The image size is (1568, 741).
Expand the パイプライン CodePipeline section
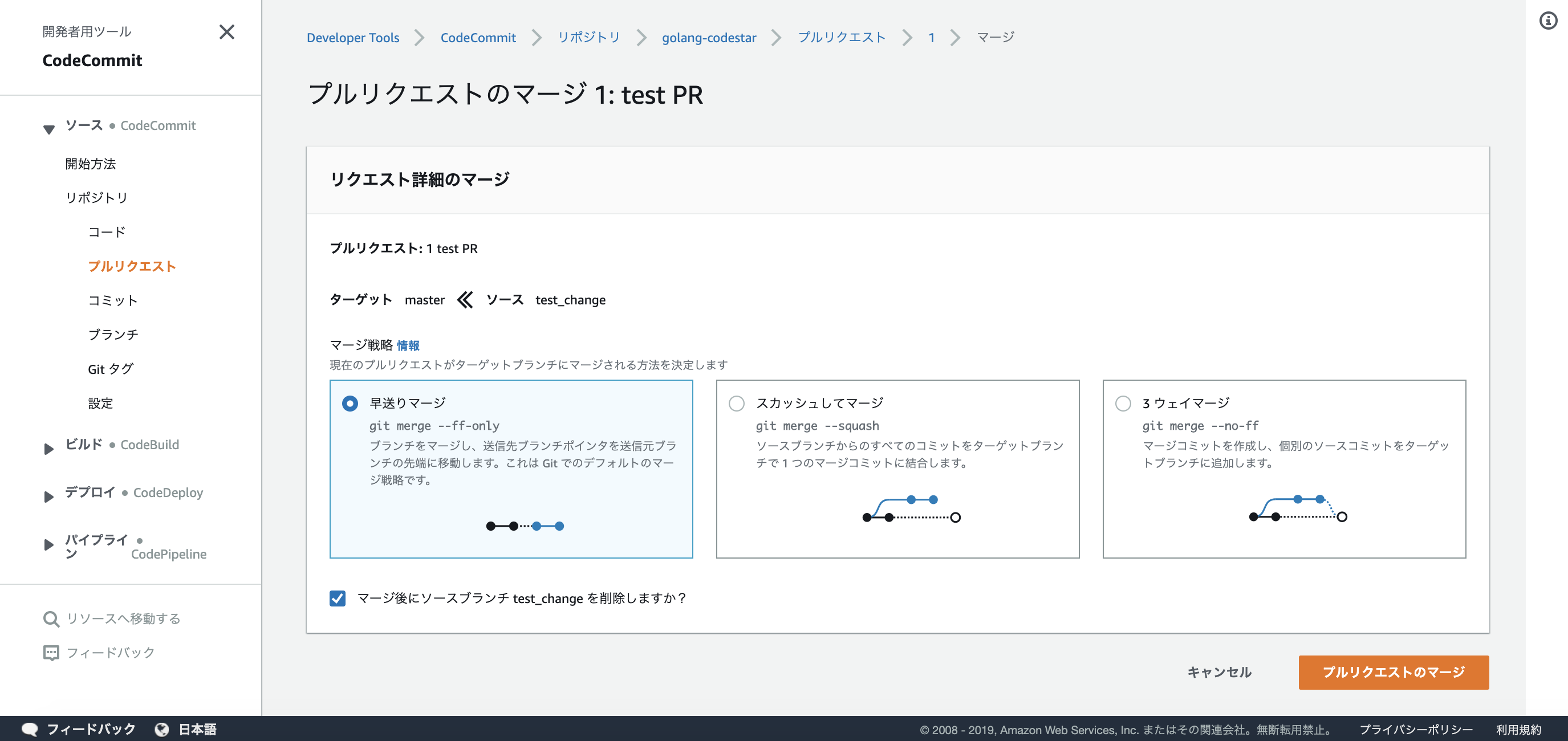click(48, 544)
